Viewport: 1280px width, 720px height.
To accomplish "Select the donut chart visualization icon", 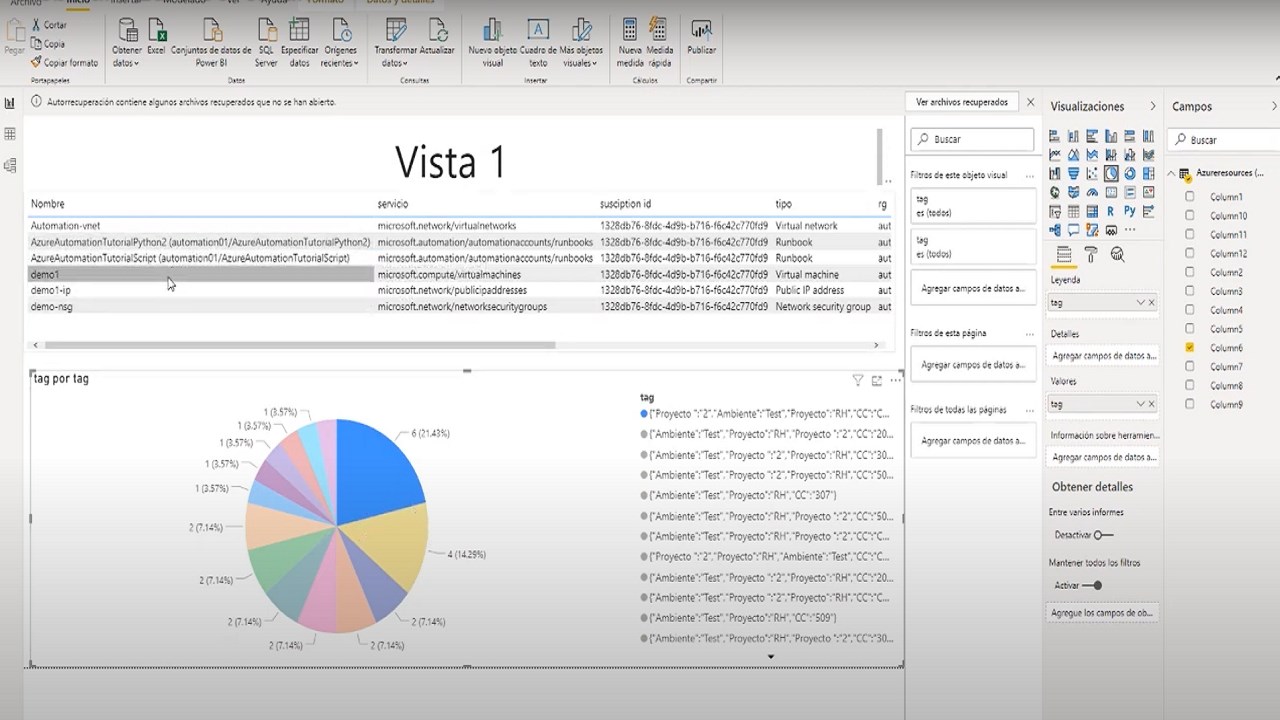I will coord(1130,174).
